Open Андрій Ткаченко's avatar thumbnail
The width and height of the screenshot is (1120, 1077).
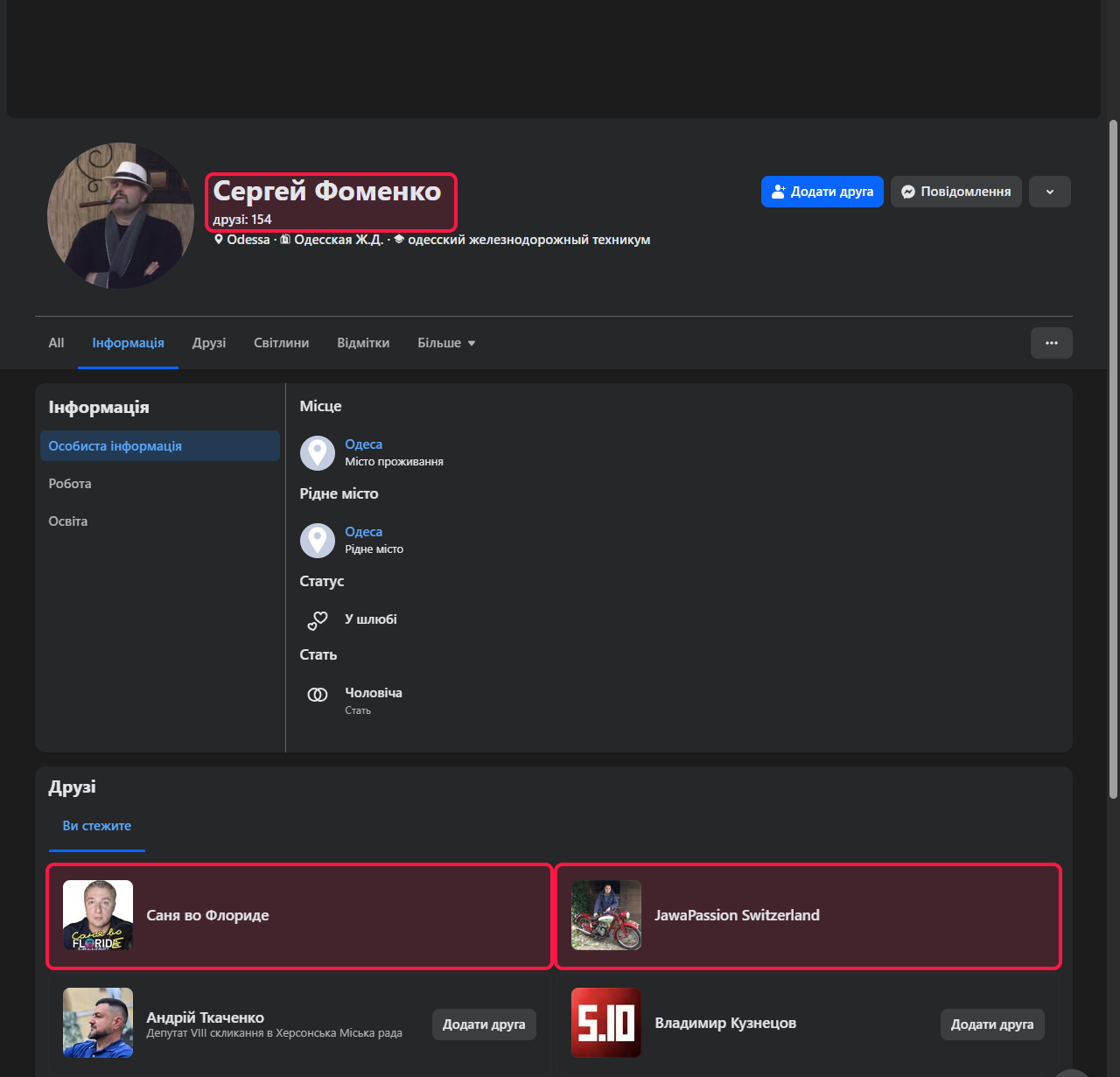(x=98, y=1023)
